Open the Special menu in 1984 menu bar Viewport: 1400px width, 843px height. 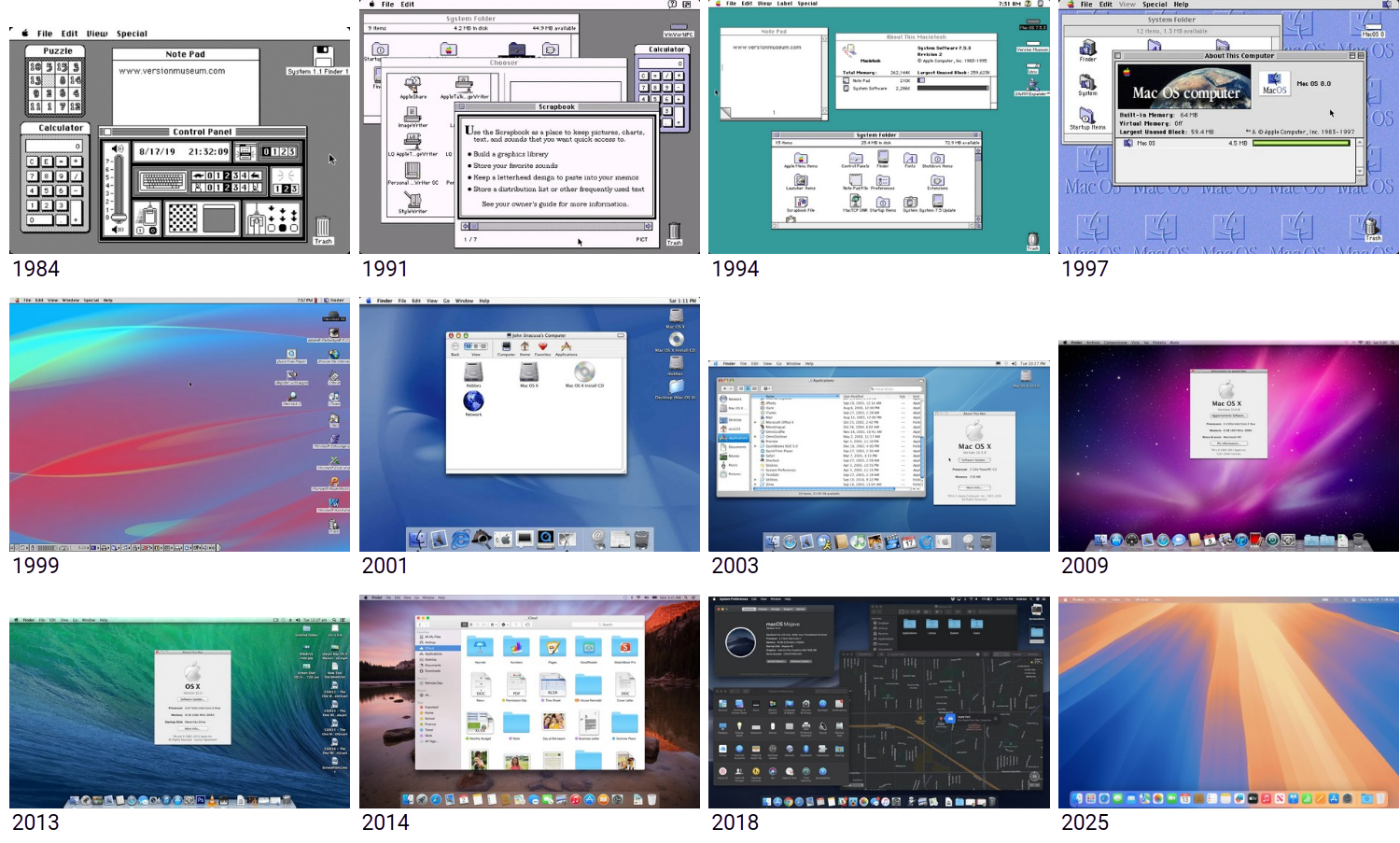pos(132,34)
